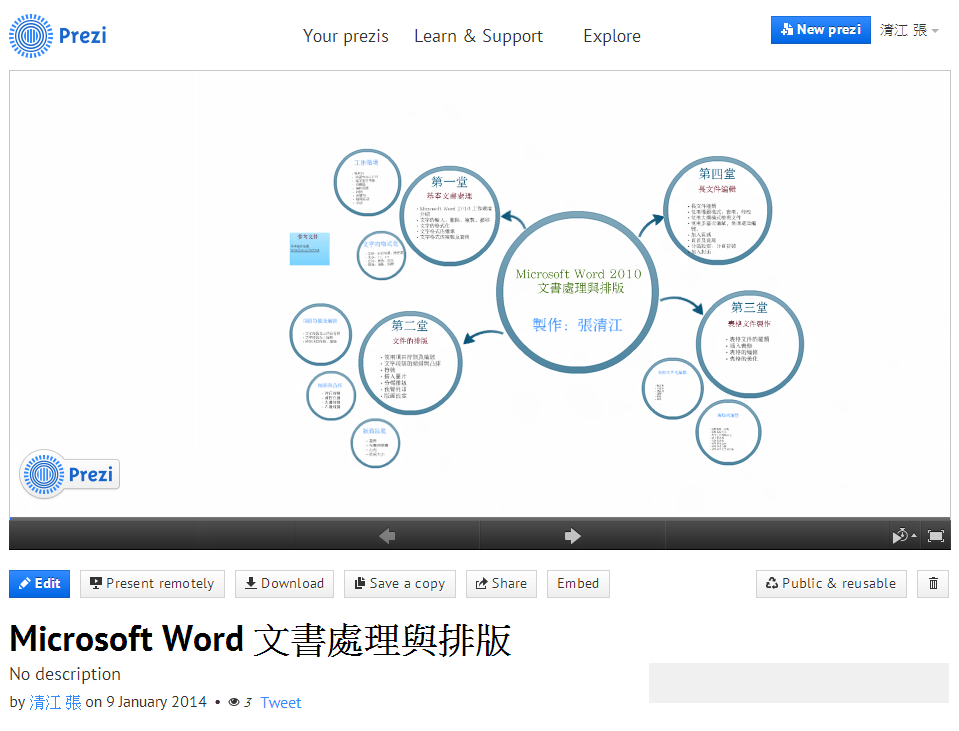Click the prezi title Microsoft Word 文書處理與排版
Image resolution: width=959 pixels, height=731 pixels.
pyautogui.click(x=260, y=640)
